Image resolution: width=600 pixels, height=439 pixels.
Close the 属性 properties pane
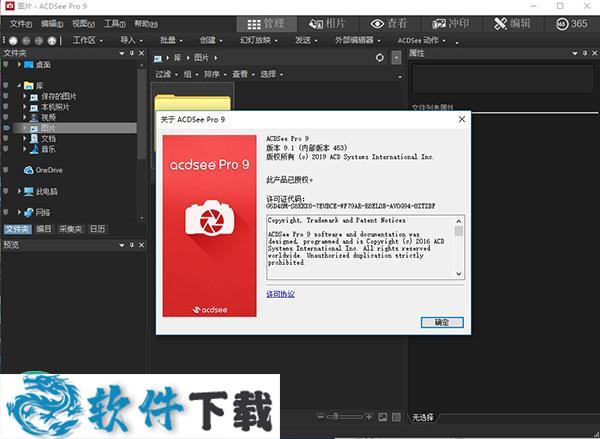[595, 53]
